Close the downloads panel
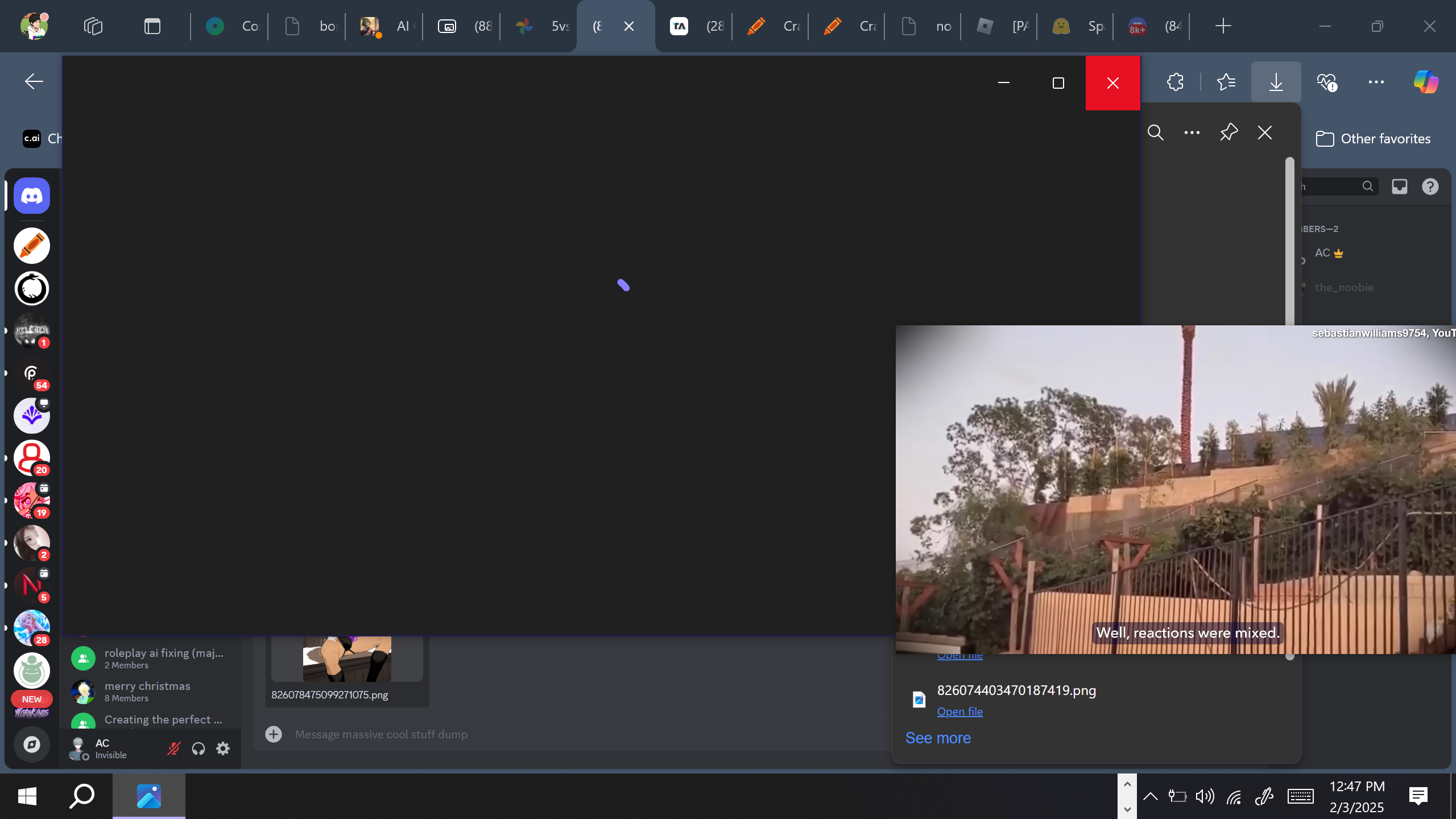The image size is (1456, 819). pyautogui.click(x=1265, y=133)
